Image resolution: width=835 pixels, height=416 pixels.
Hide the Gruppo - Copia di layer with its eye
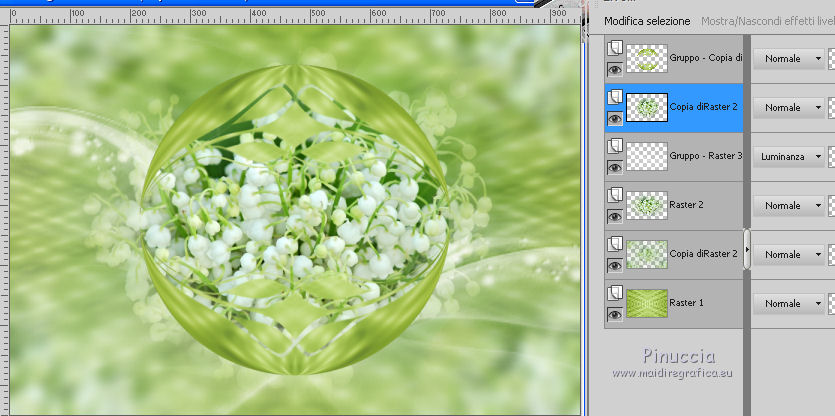click(615, 69)
